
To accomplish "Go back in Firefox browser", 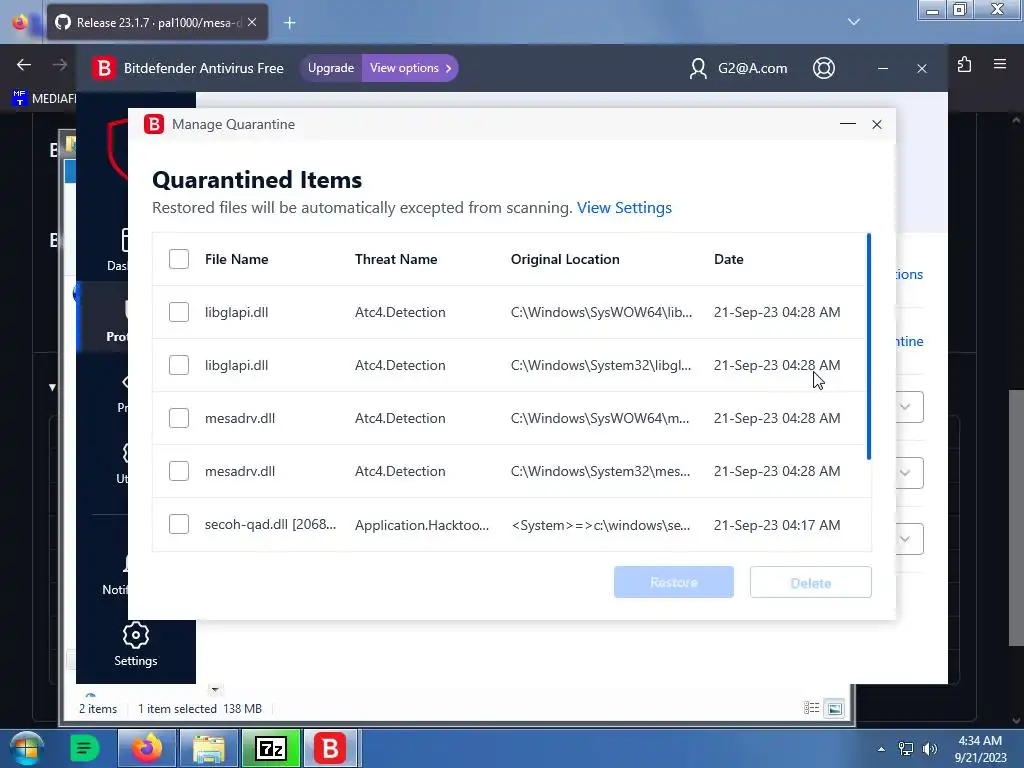I will click(24, 65).
